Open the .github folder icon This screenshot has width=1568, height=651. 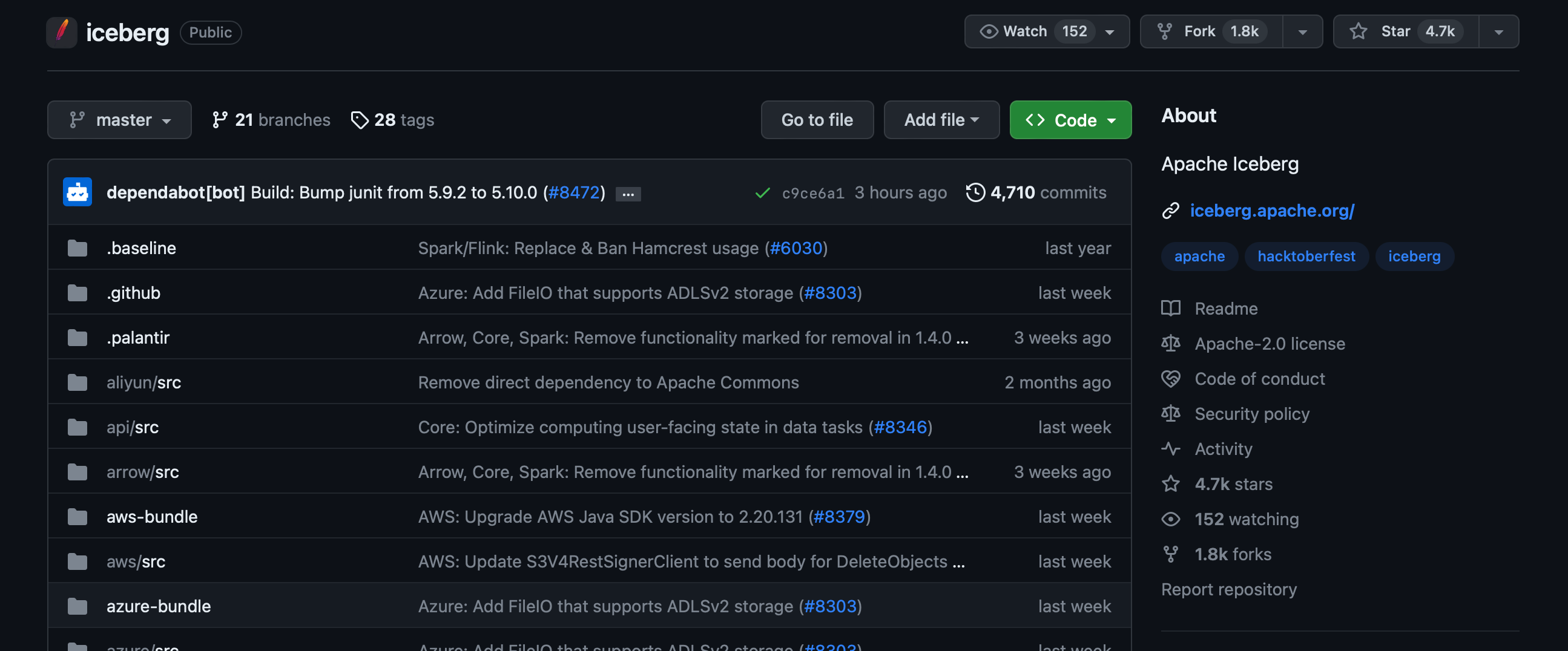pos(77,293)
